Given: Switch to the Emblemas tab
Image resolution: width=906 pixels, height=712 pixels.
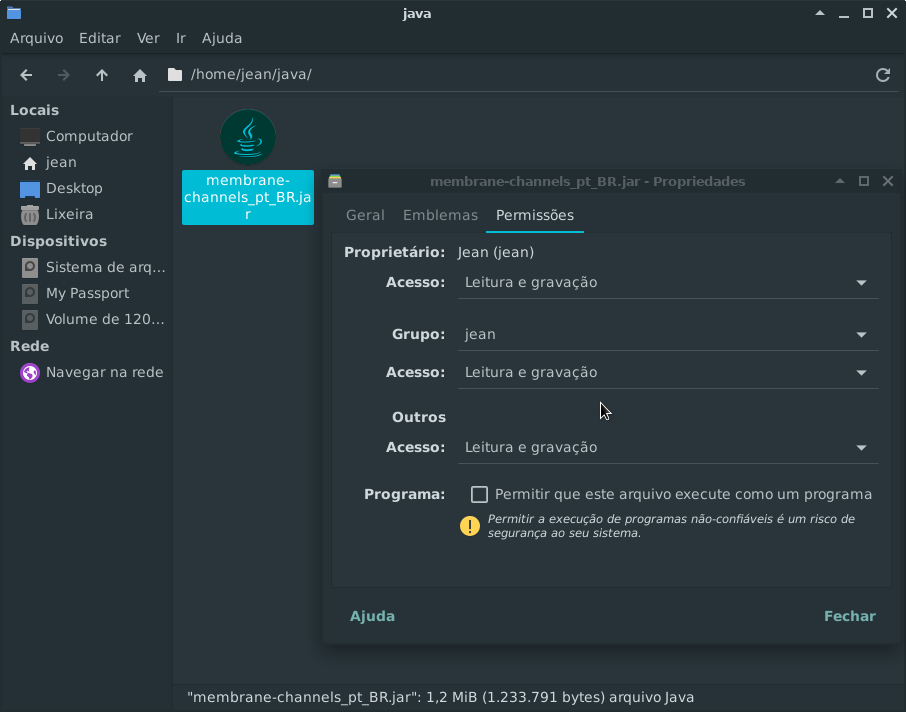Looking at the screenshot, I should click(x=440, y=215).
